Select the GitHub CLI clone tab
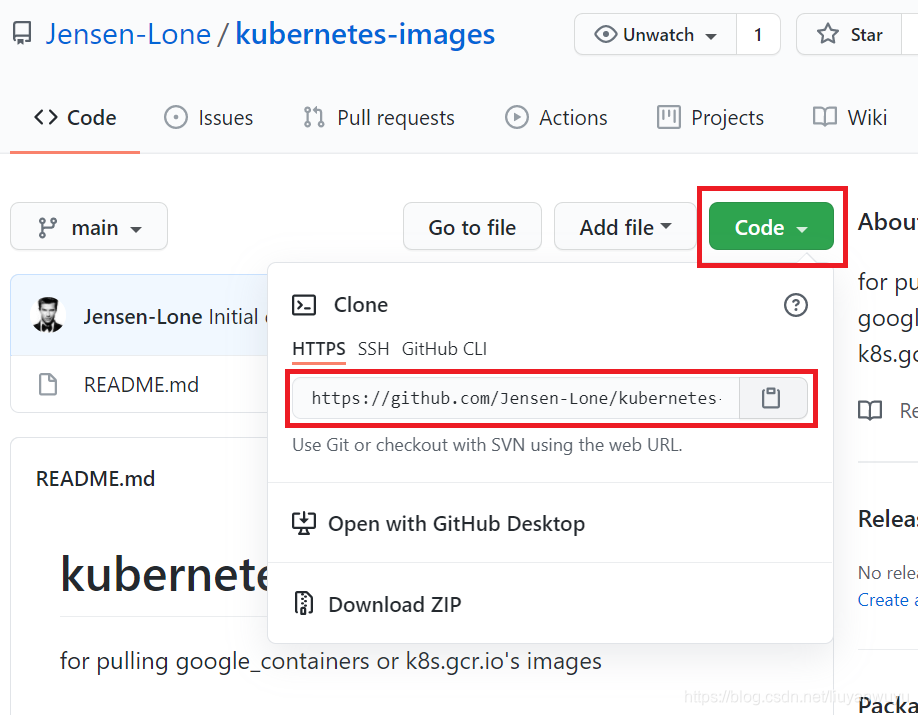The width and height of the screenshot is (918, 715). tap(444, 349)
